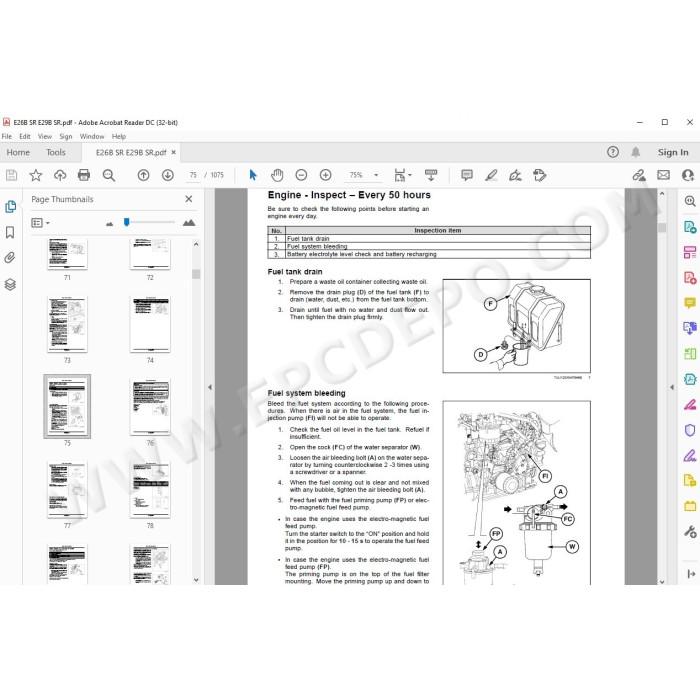
Task: Click the 75% zoom field
Action: click(356, 175)
